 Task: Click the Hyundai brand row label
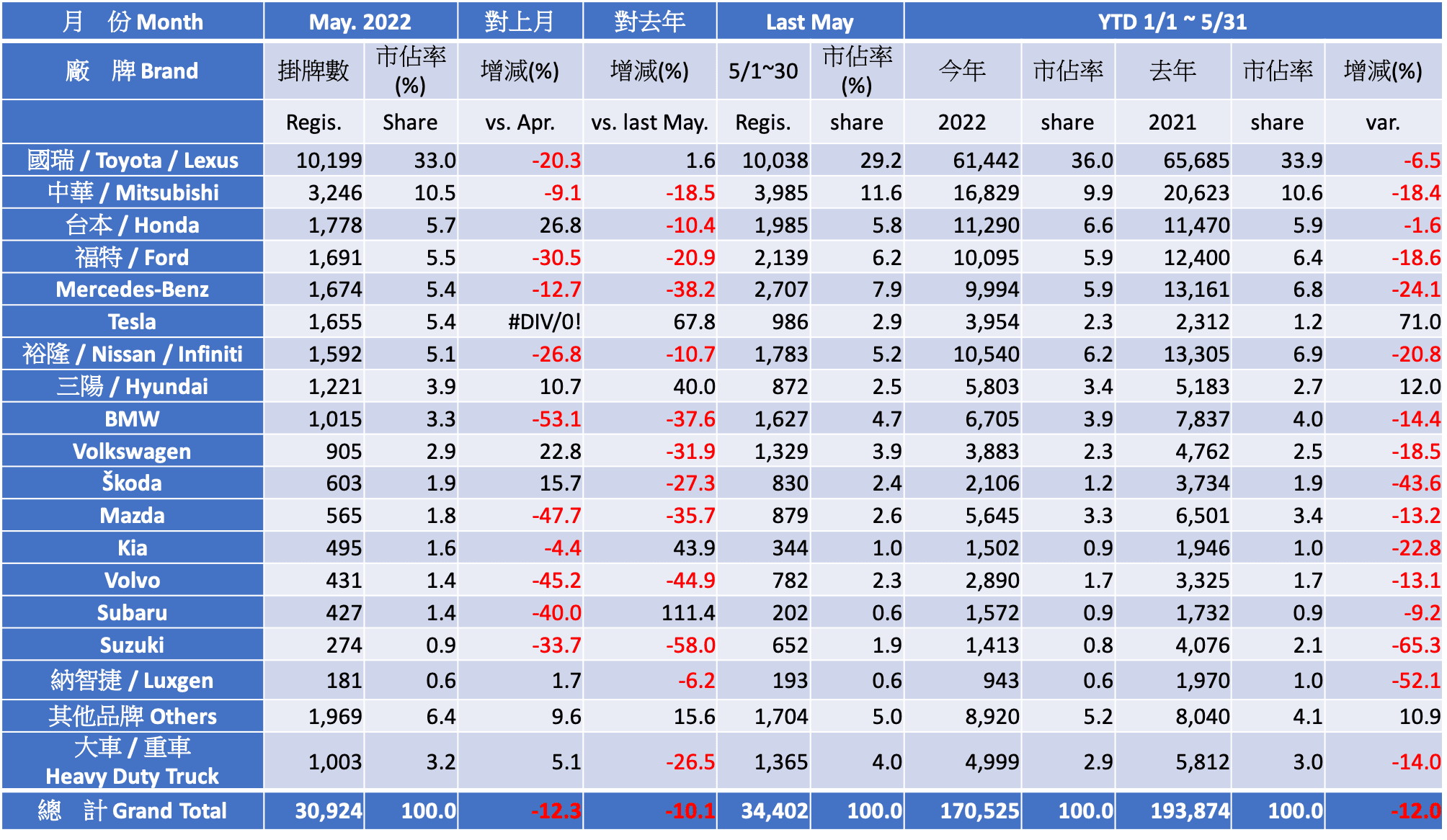click(133, 386)
